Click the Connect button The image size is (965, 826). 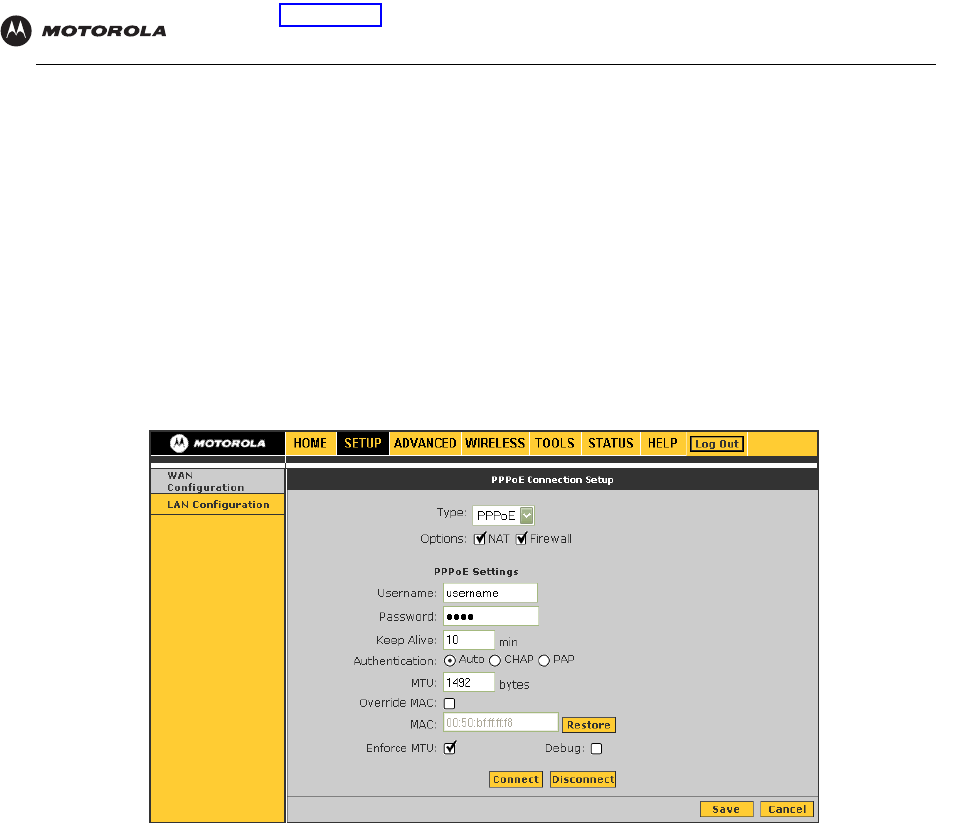click(516, 779)
